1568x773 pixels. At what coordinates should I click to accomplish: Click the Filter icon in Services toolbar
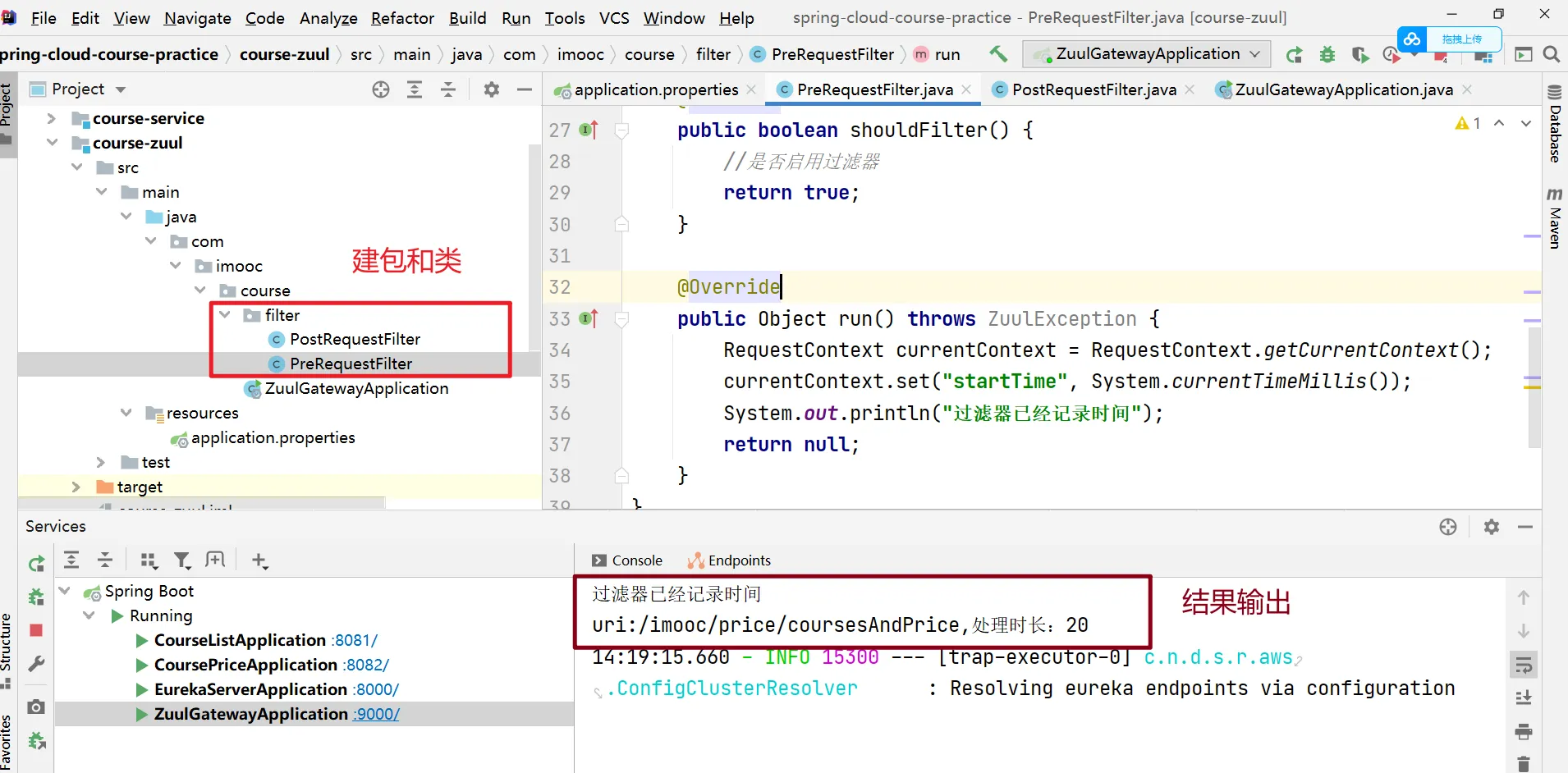click(182, 560)
